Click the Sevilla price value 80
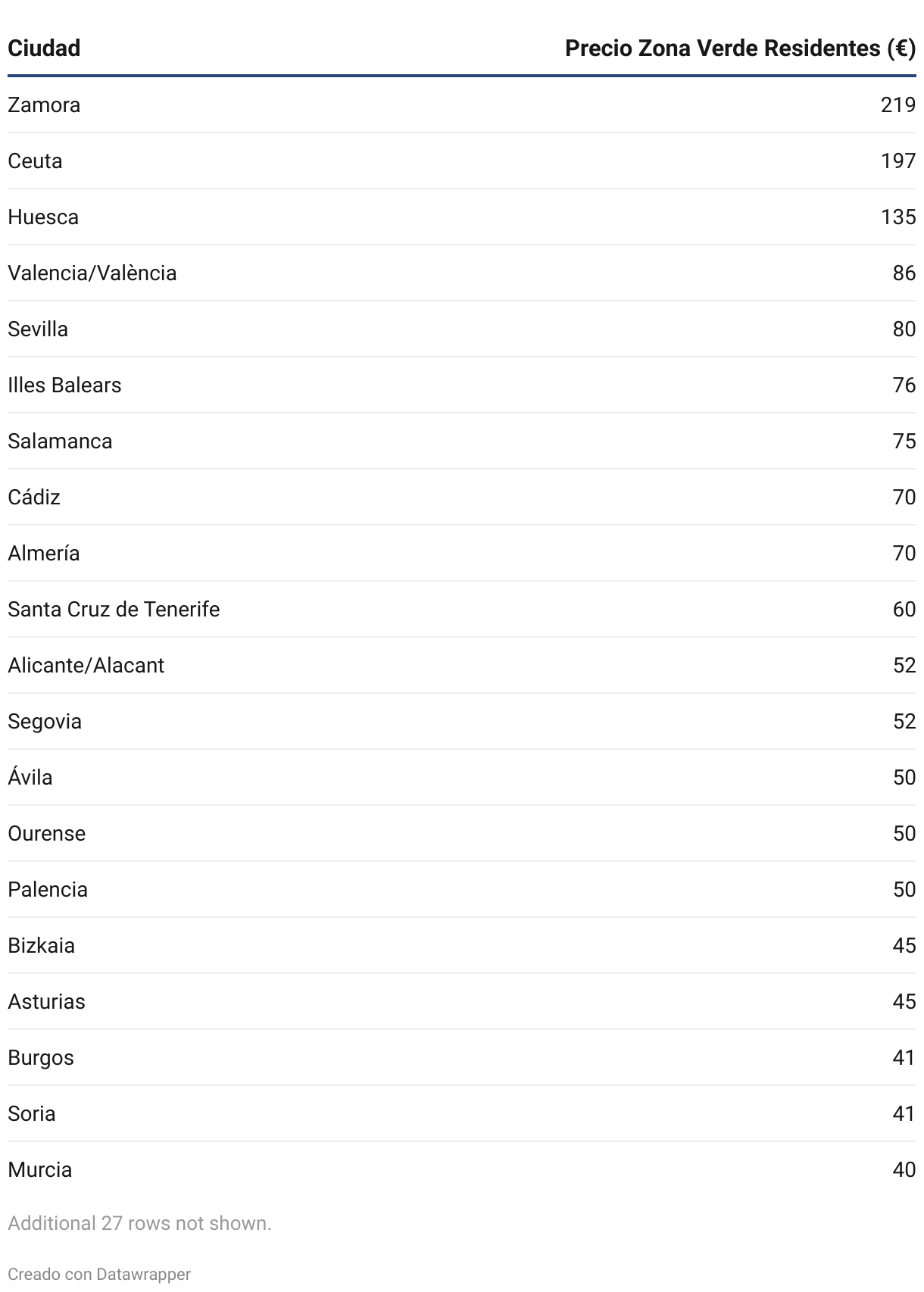 click(904, 329)
